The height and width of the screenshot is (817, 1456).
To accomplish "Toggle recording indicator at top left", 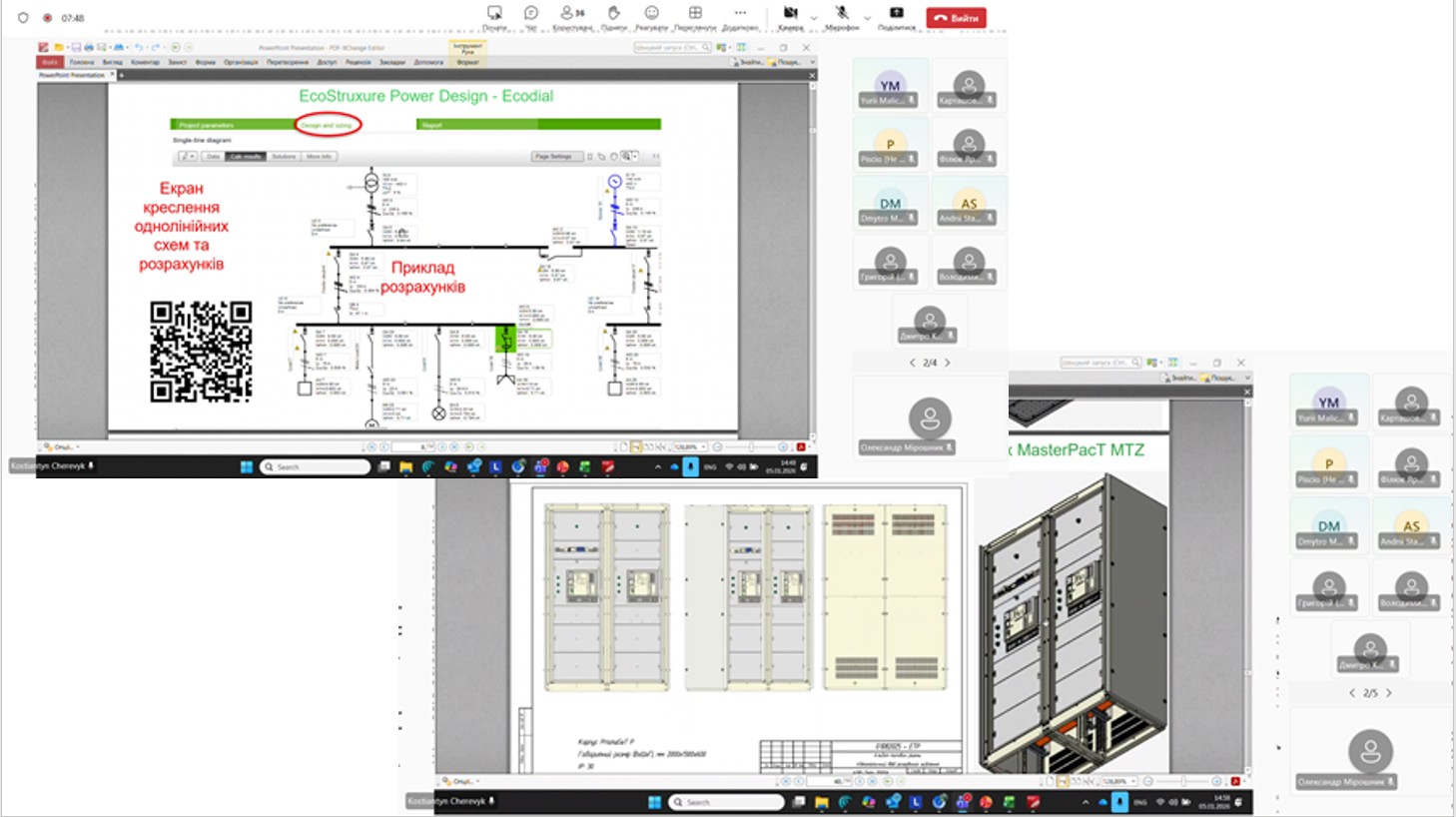I will [47, 18].
